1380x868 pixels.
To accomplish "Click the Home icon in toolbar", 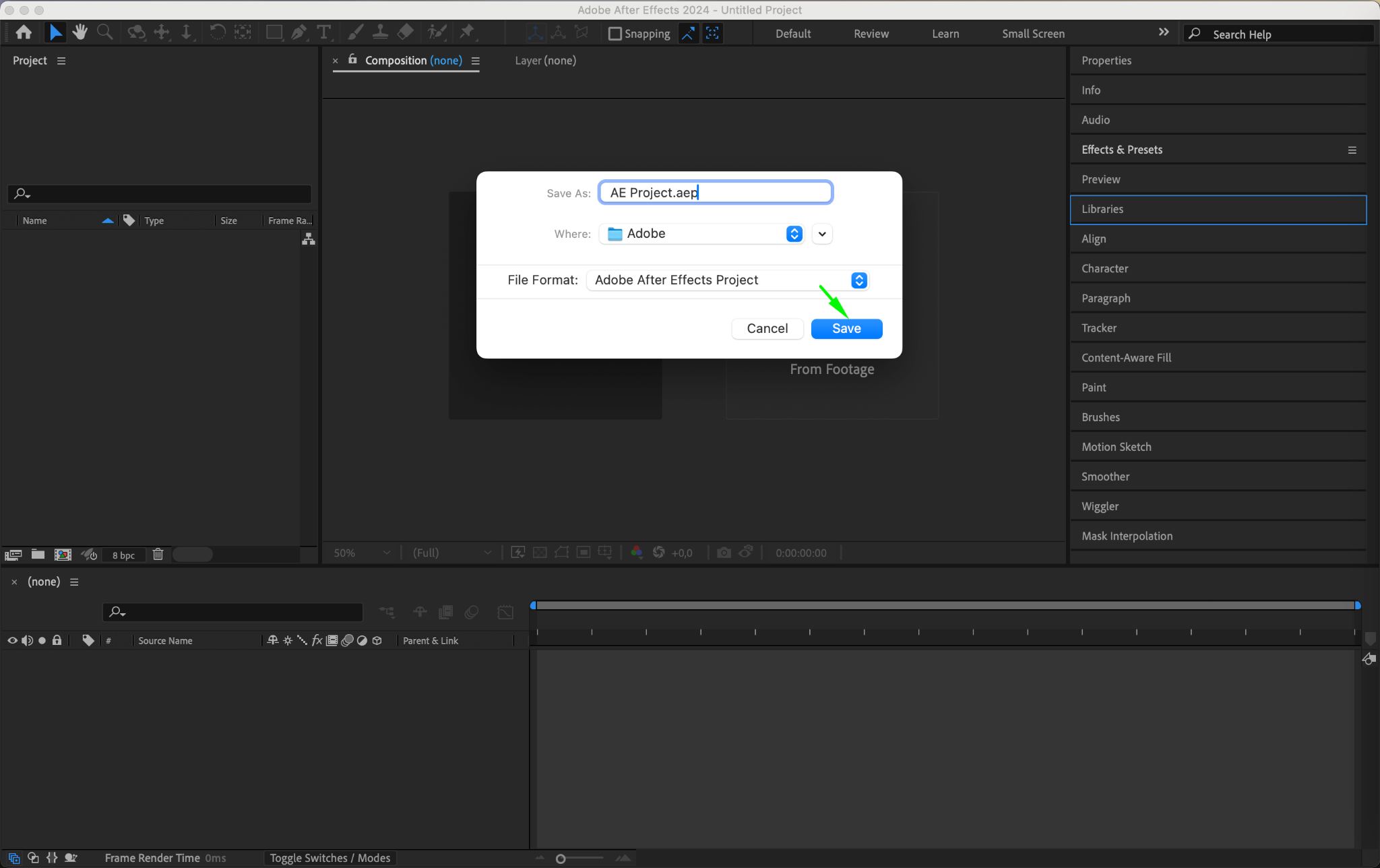I will 24,32.
